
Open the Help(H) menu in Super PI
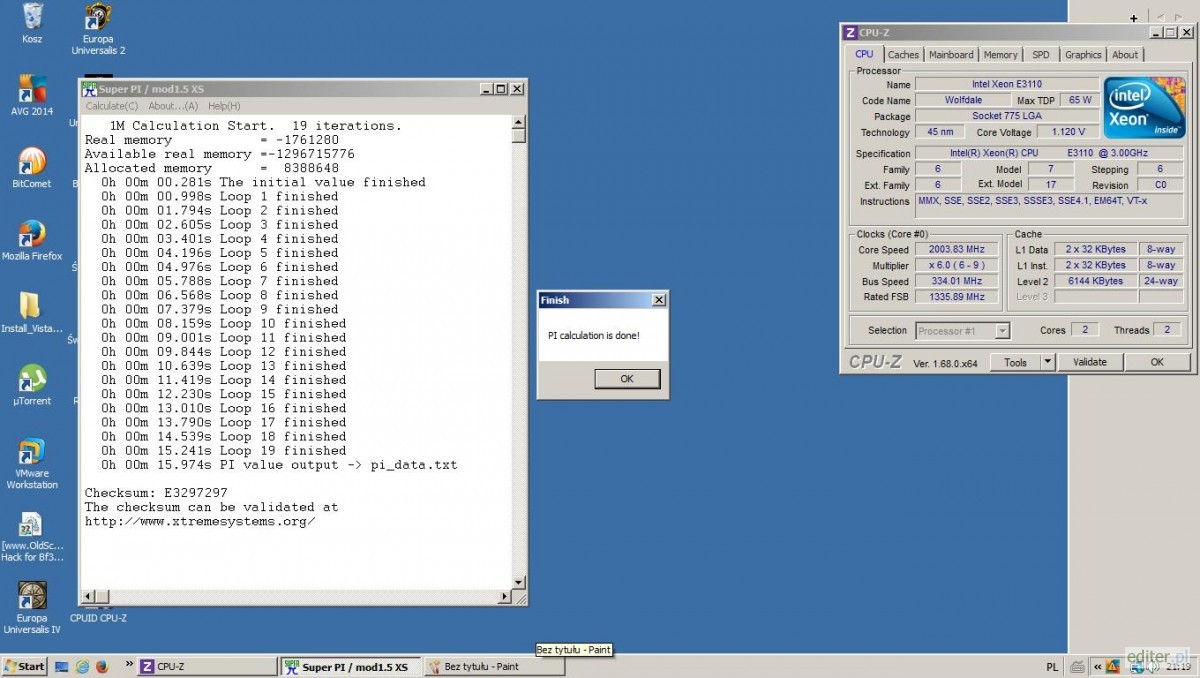point(223,106)
